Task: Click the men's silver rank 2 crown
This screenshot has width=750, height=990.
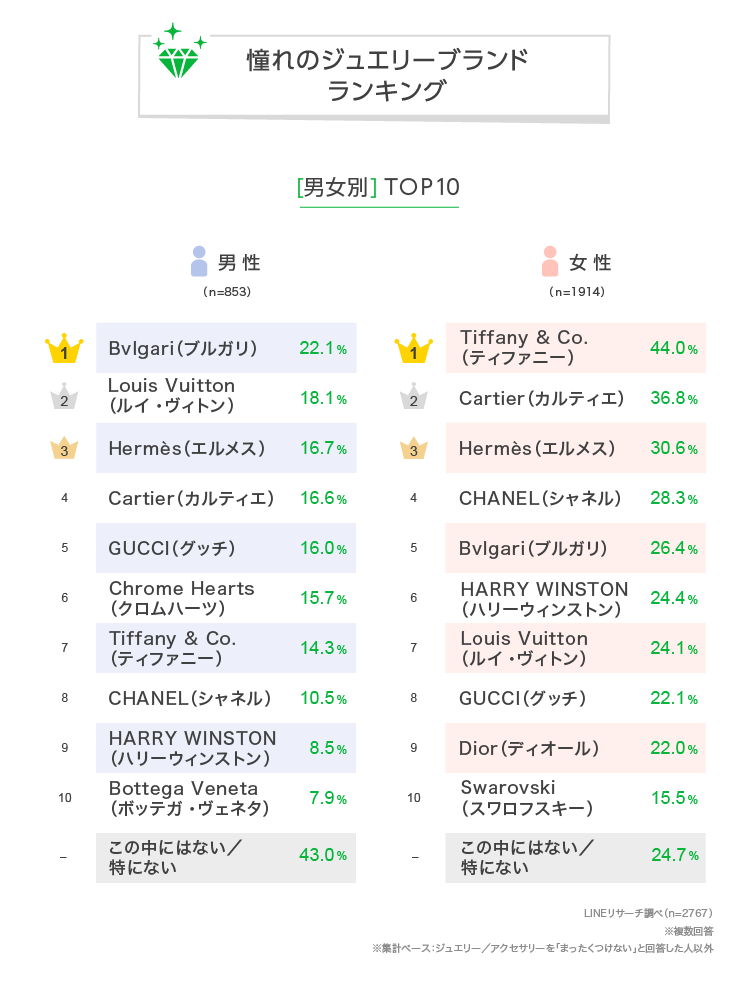Action: (x=64, y=399)
